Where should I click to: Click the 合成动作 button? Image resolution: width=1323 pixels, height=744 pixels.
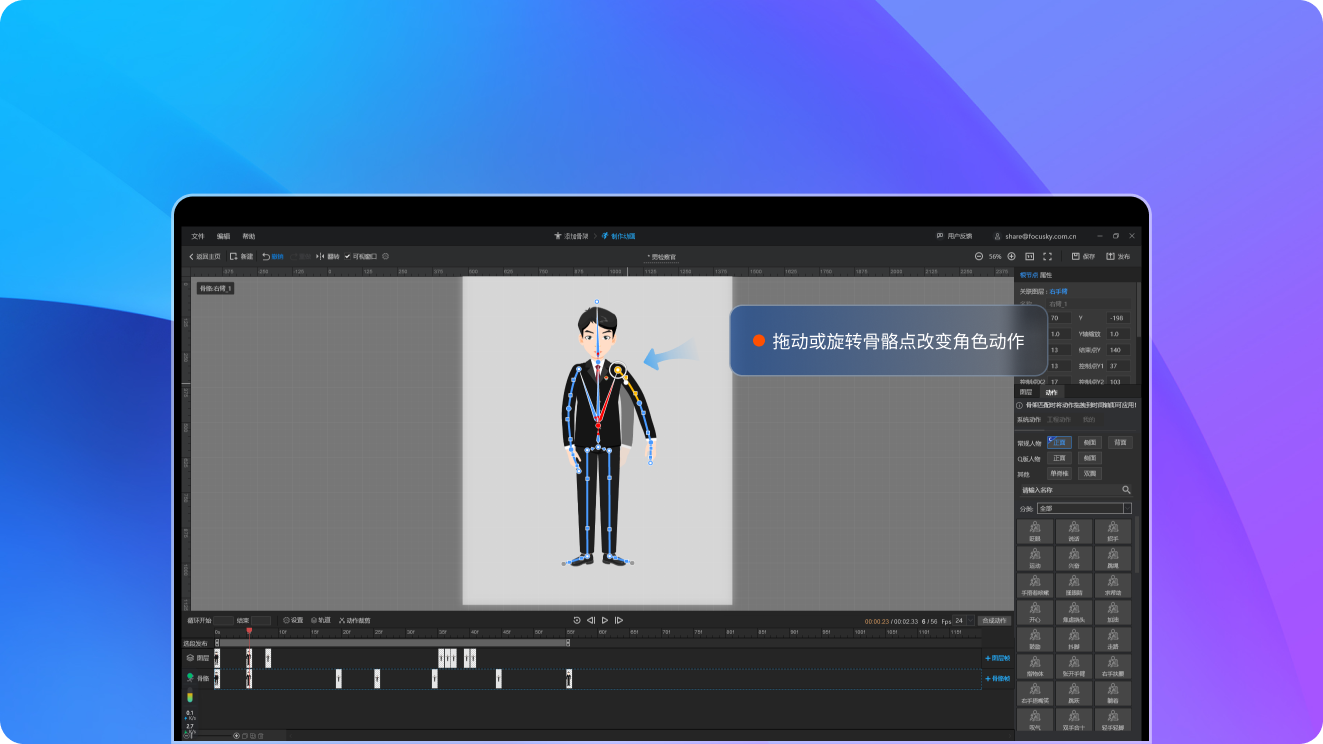tap(994, 620)
